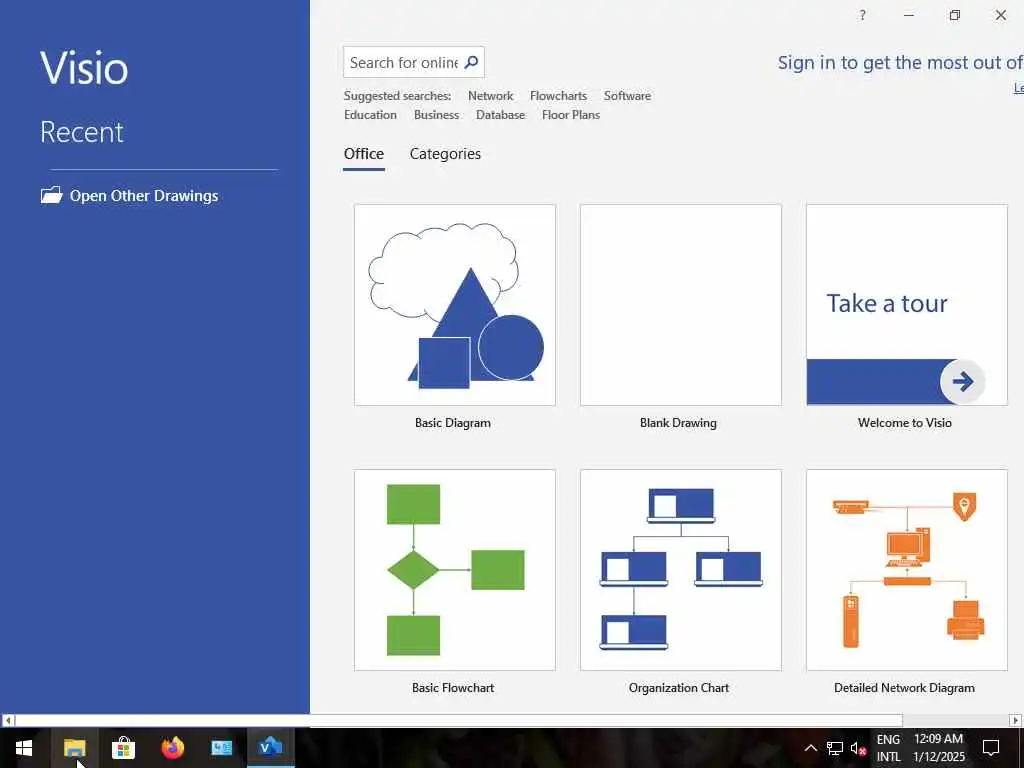The width and height of the screenshot is (1024, 768).
Task: Click the Open Other Drawings folder icon
Action: 52,195
